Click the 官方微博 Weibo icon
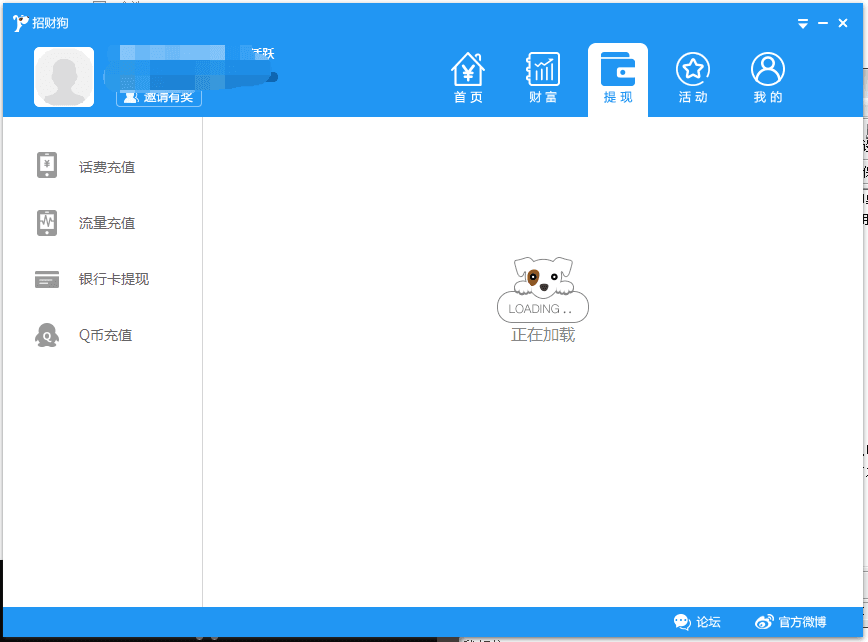This screenshot has height=642, width=868. pyautogui.click(x=765, y=621)
